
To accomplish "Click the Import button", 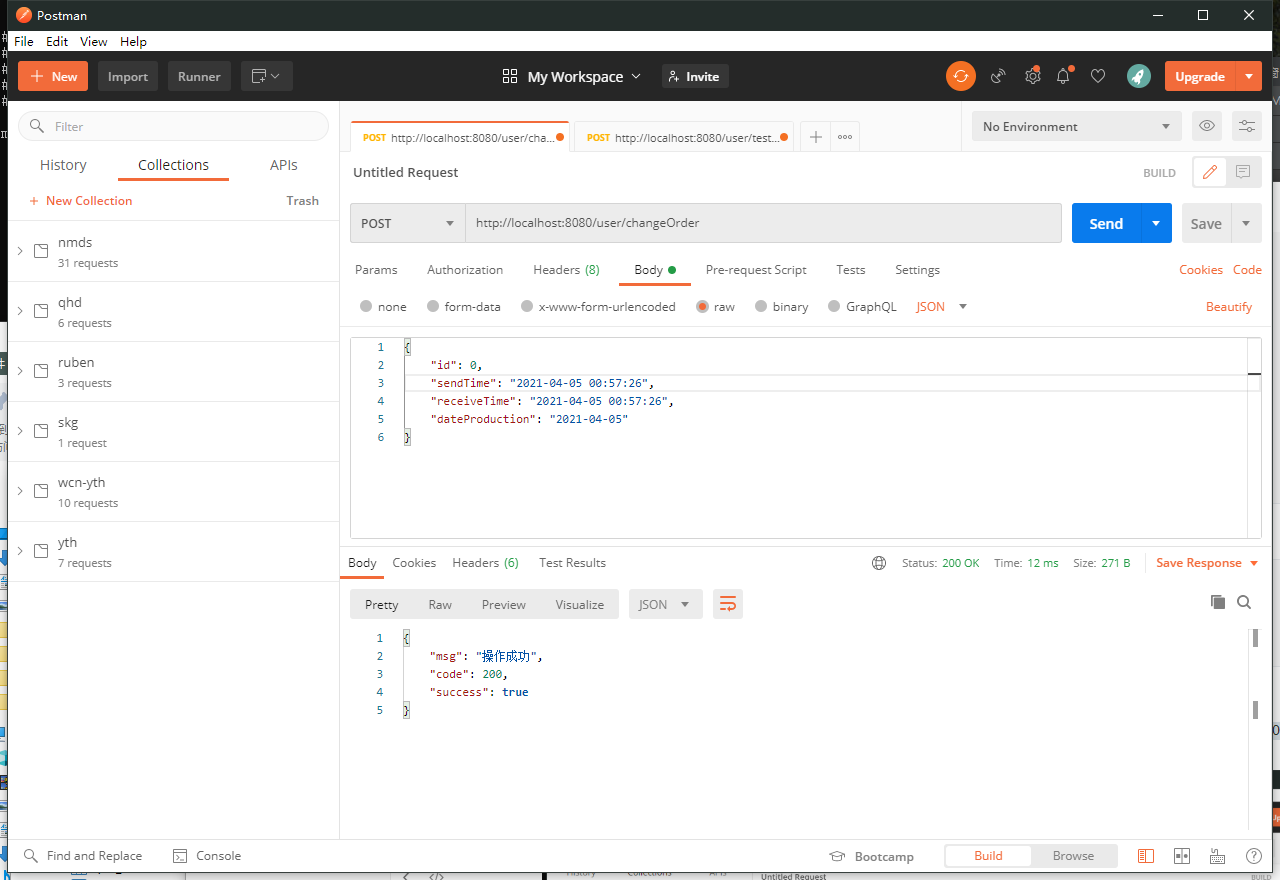I will pos(128,76).
